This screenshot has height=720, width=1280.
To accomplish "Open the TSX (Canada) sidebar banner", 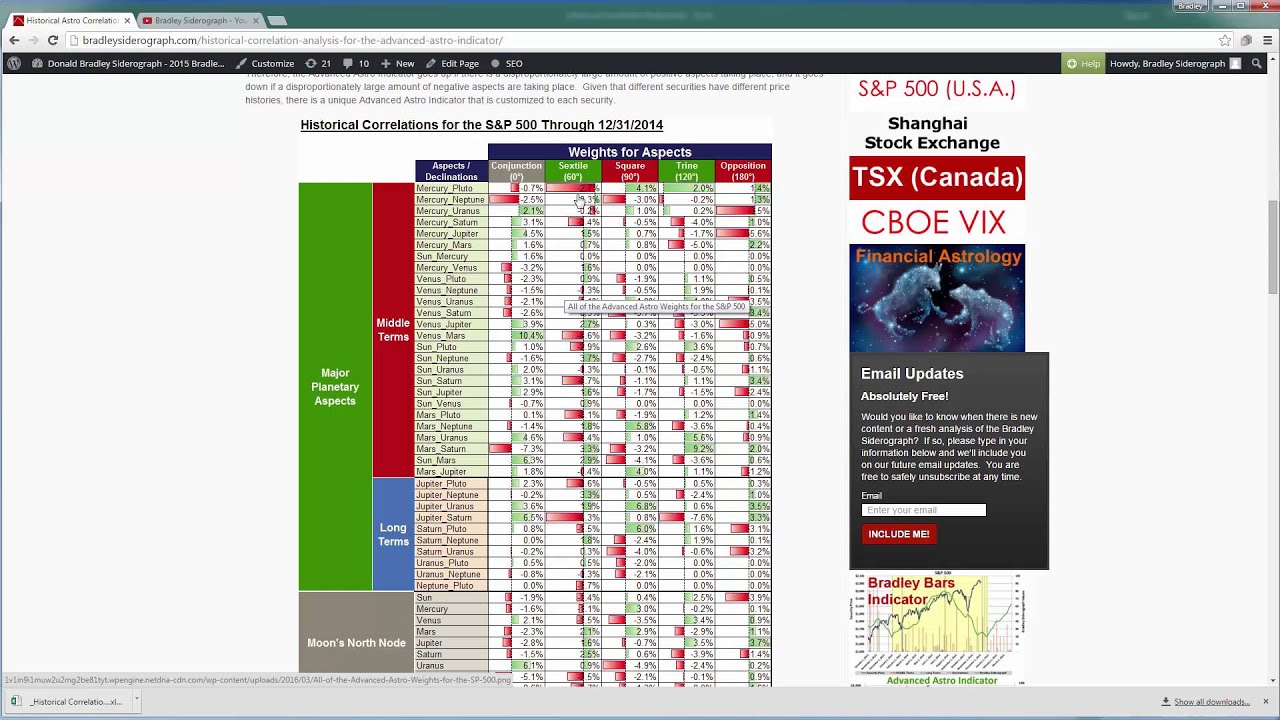I will click(937, 178).
